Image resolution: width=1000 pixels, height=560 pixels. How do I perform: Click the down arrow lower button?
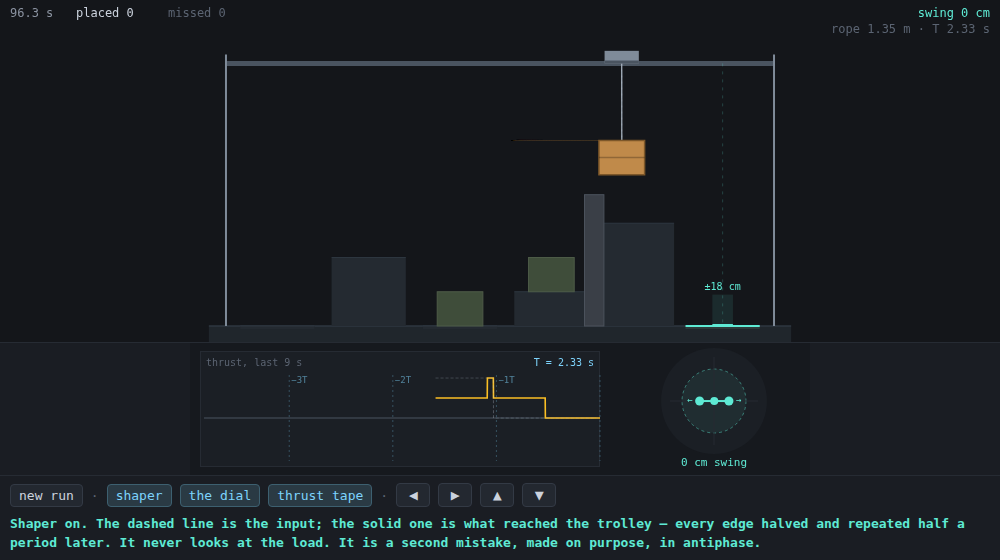pyautogui.click(x=539, y=496)
